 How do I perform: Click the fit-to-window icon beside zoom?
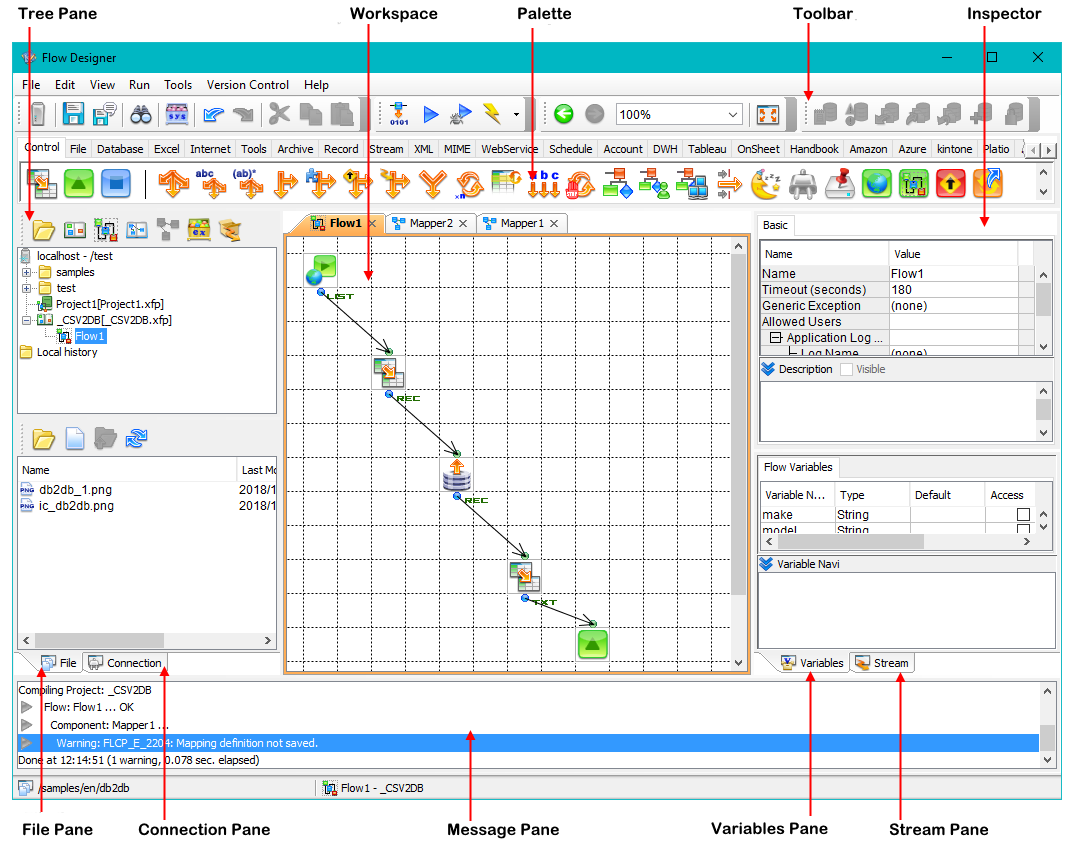pos(767,115)
